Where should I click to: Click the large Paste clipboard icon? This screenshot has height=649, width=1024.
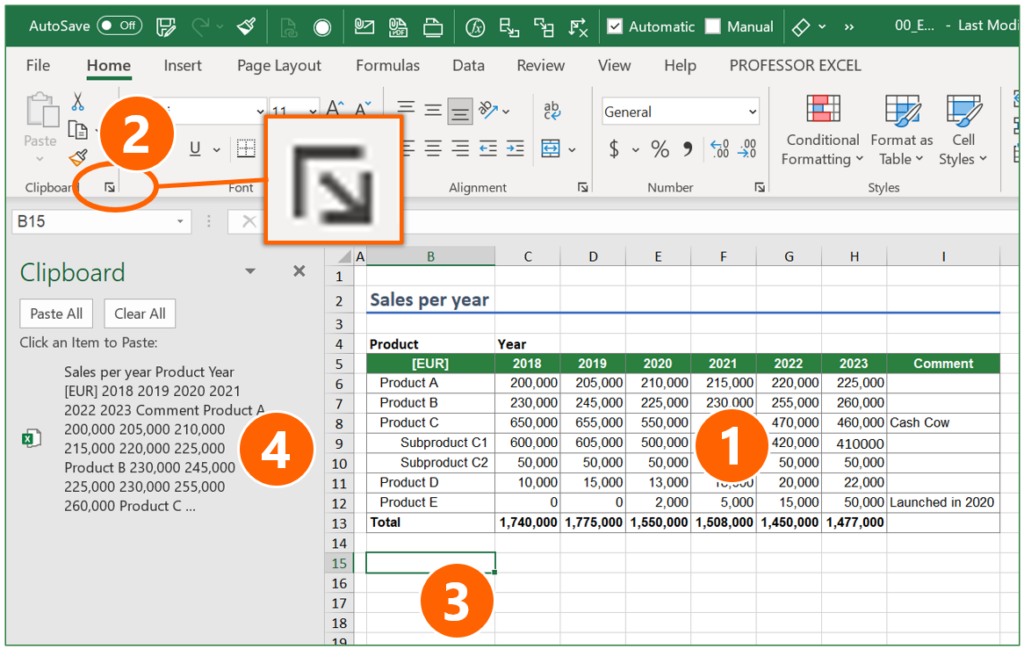coord(42,109)
